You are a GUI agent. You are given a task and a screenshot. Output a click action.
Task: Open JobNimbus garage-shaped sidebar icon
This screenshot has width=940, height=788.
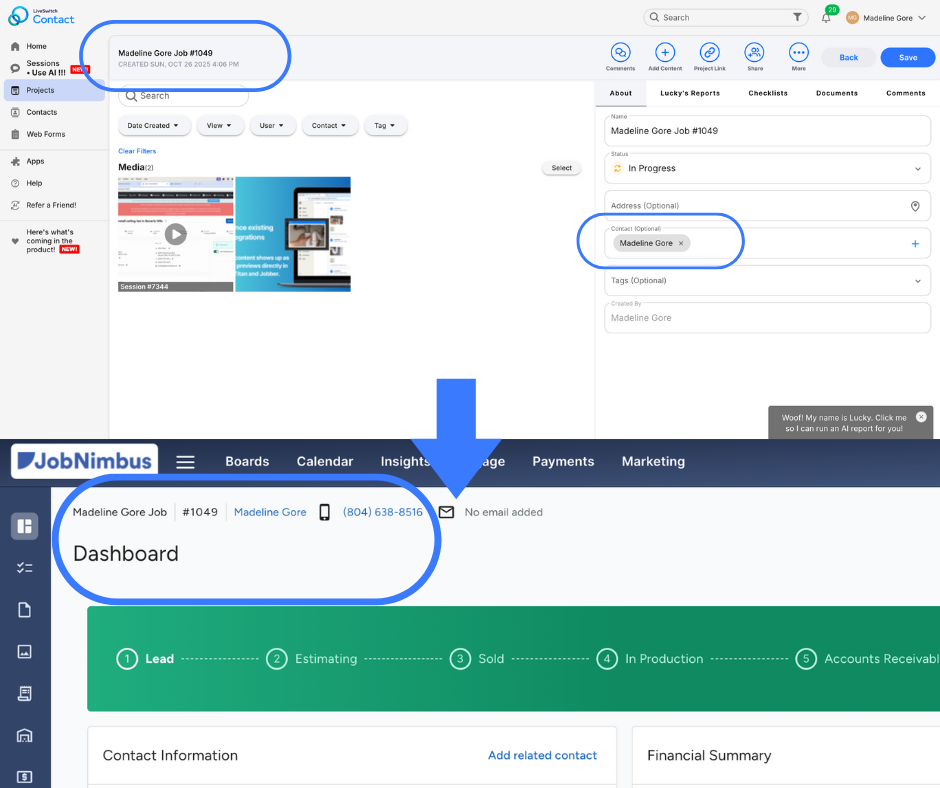point(25,735)
